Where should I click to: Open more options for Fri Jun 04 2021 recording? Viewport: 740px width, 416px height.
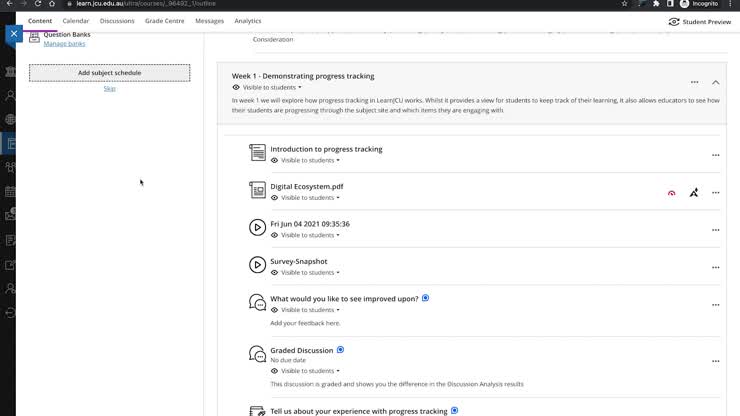(715, 230)
